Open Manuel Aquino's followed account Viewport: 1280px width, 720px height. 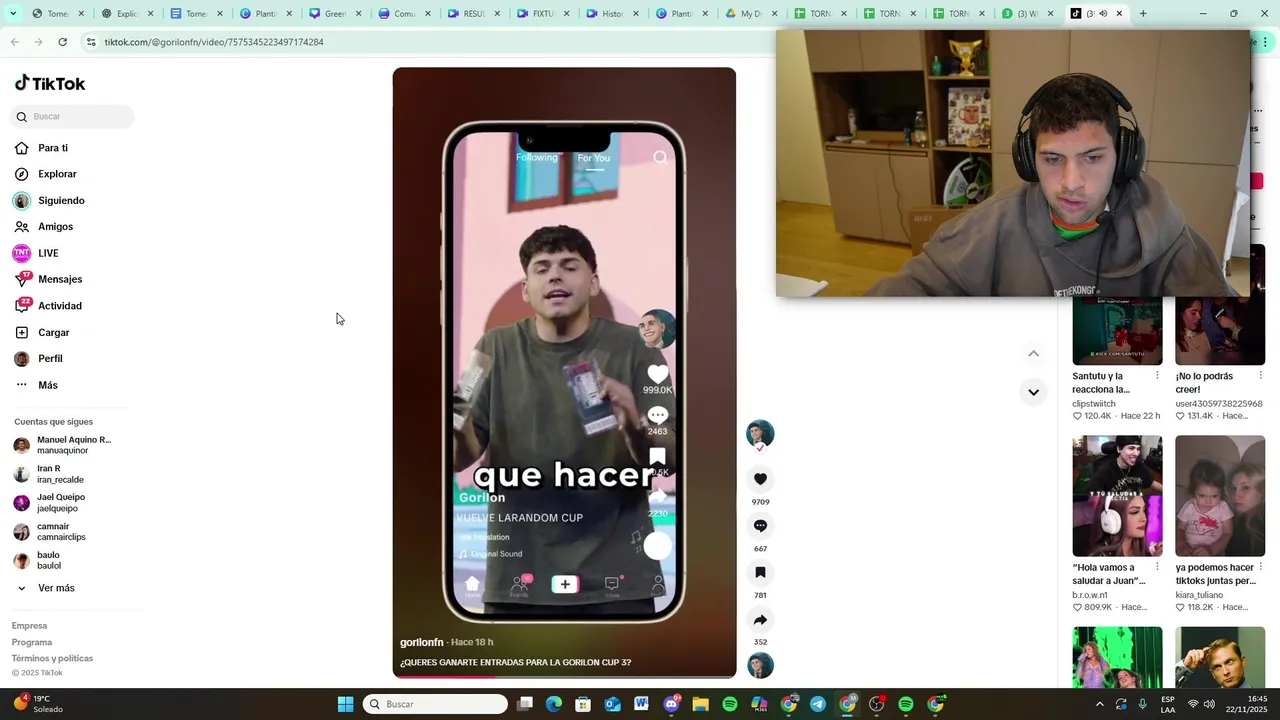coord(62,445)
